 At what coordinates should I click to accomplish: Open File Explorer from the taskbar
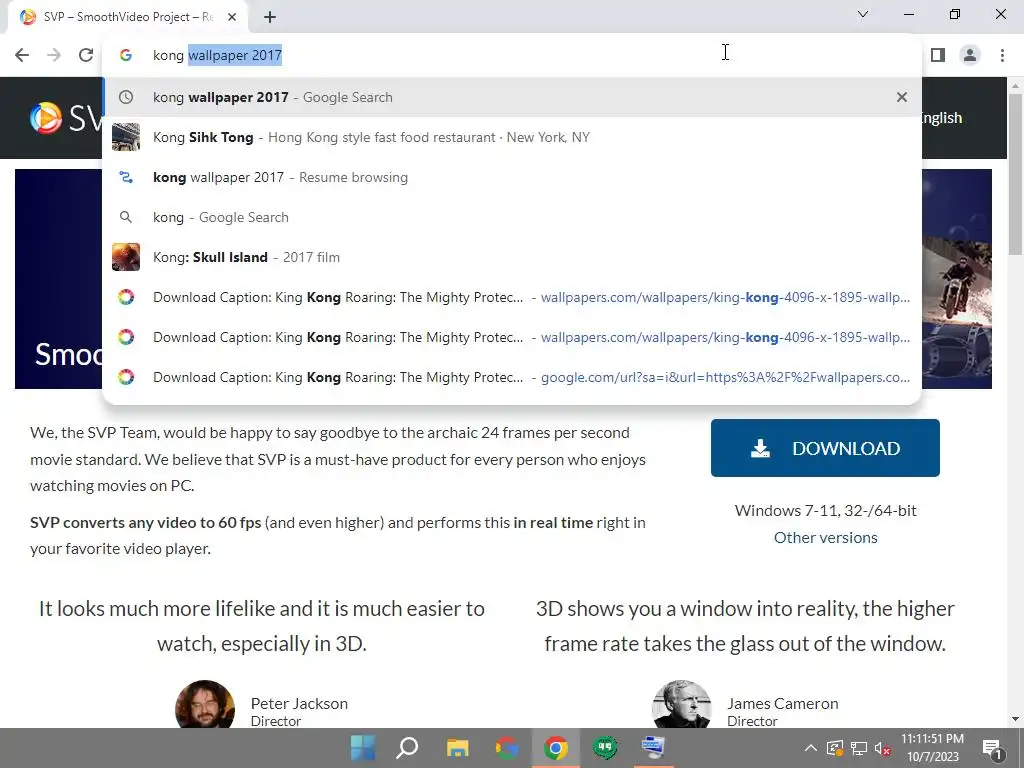(x=457, y=748)
